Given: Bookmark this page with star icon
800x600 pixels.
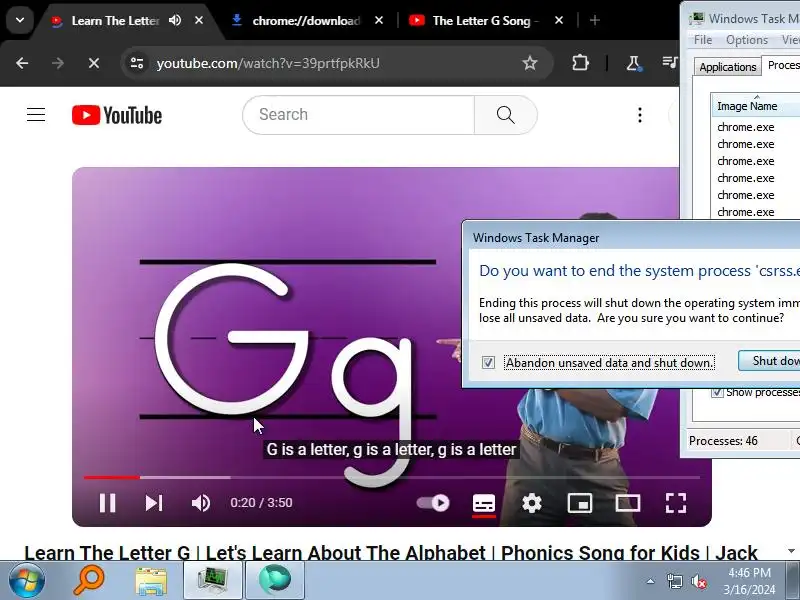Looking at the screenshot, I should 530,63.
